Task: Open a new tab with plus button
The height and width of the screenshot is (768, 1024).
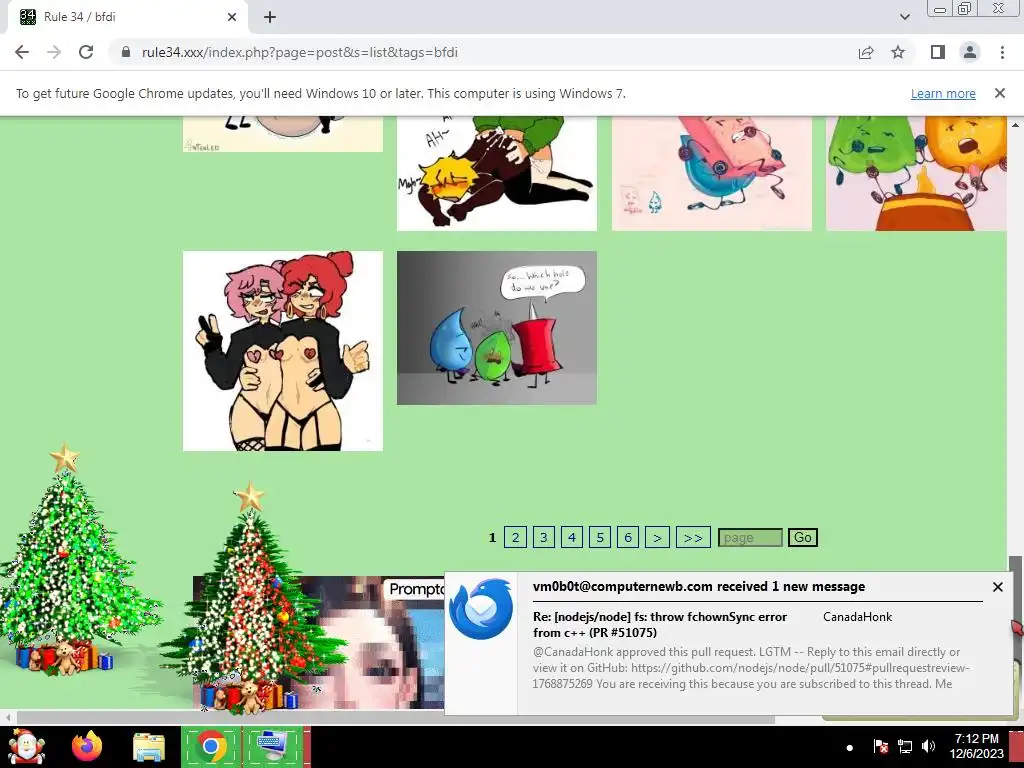Action: [270, 17]
